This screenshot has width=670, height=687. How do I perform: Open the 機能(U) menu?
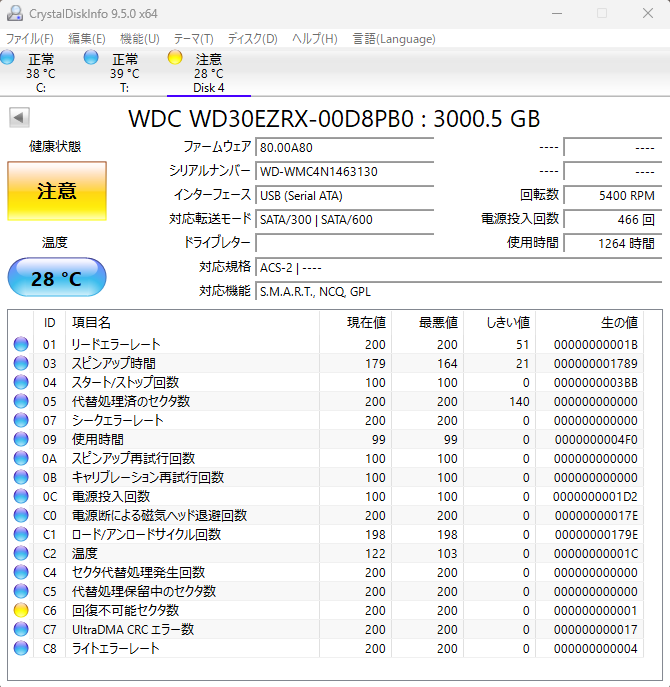[139, 39]
